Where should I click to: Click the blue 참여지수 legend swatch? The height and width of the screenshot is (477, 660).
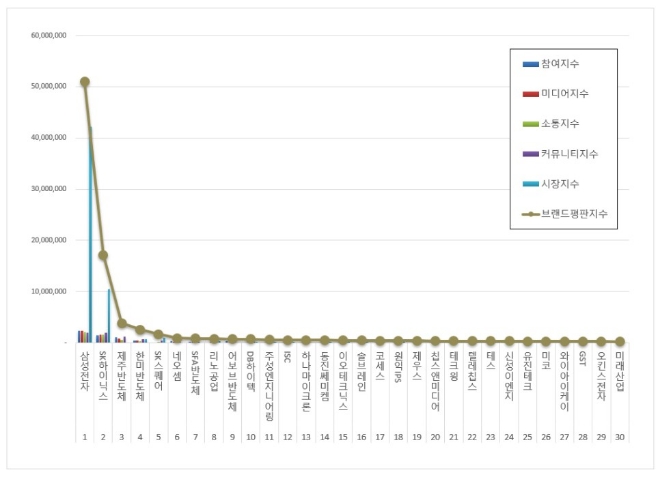pyautogui.click(x=530, y=64)
